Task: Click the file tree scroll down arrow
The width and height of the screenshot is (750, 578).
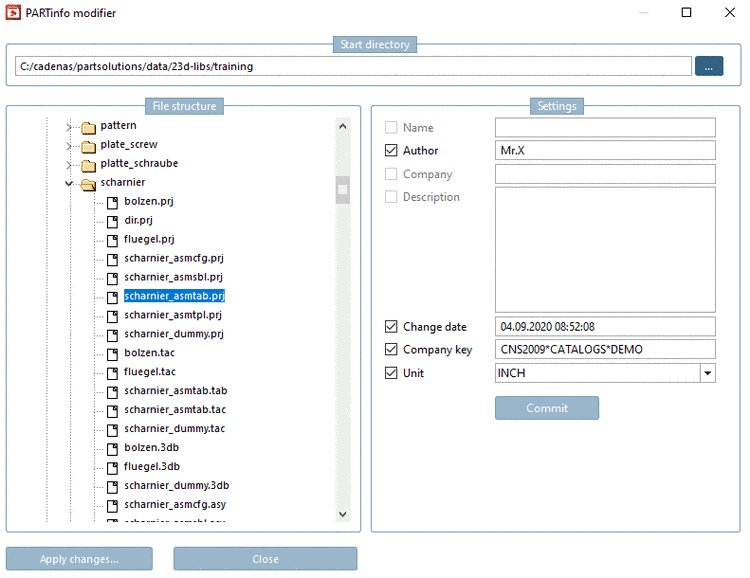Action: pyautogui.click(x=342, y=514)
